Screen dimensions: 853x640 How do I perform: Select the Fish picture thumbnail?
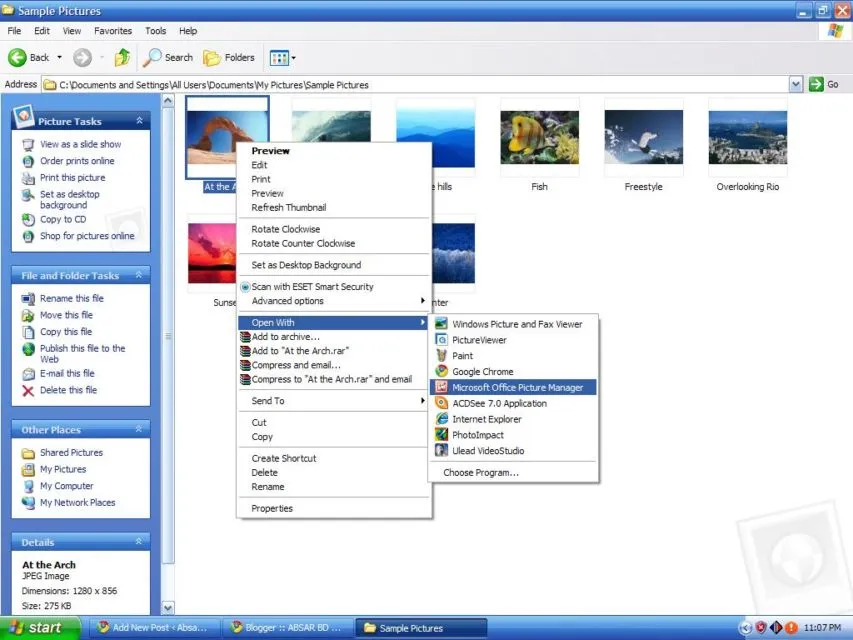point(540,137)
